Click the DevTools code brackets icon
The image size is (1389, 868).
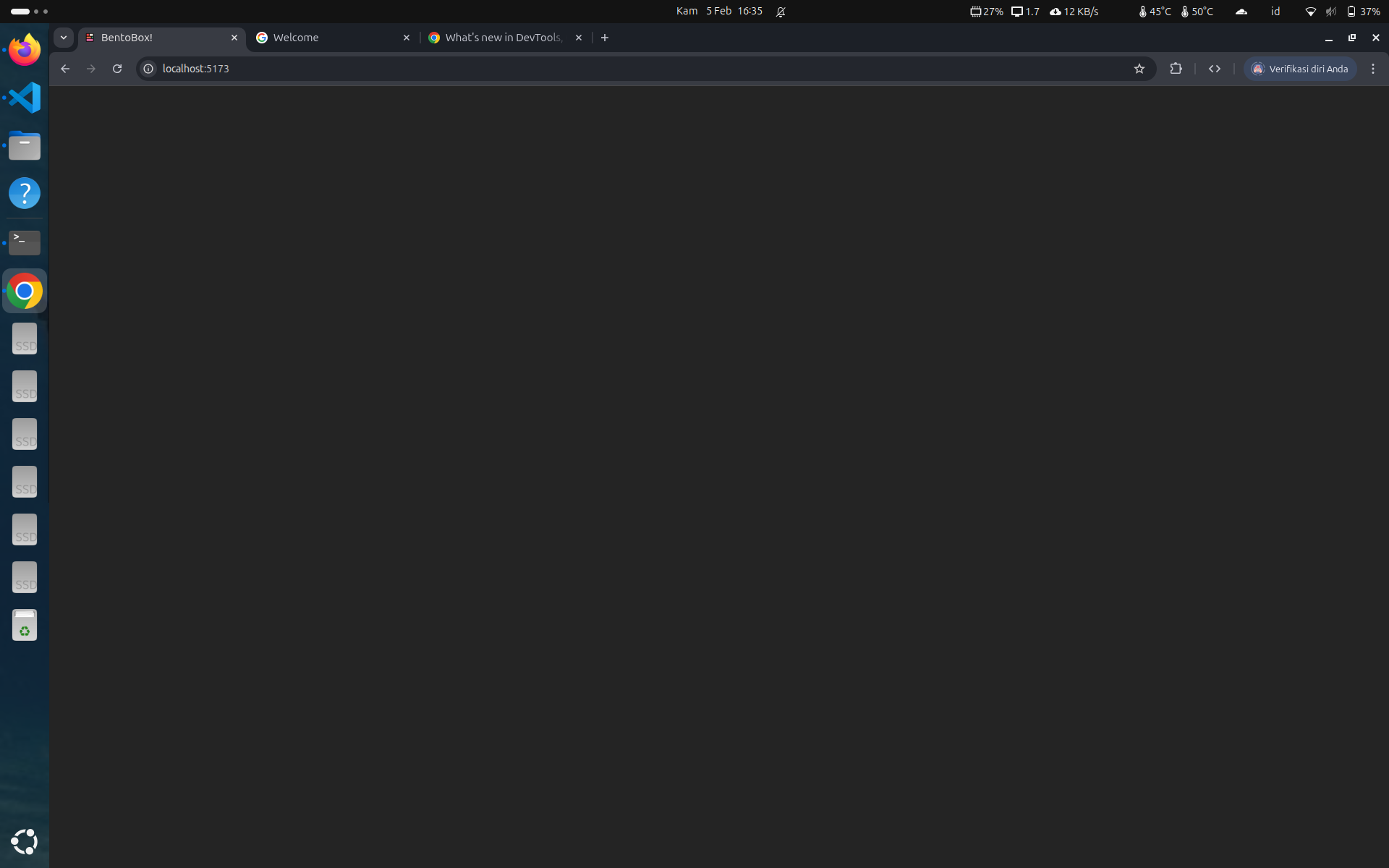tap(1215, 69)
